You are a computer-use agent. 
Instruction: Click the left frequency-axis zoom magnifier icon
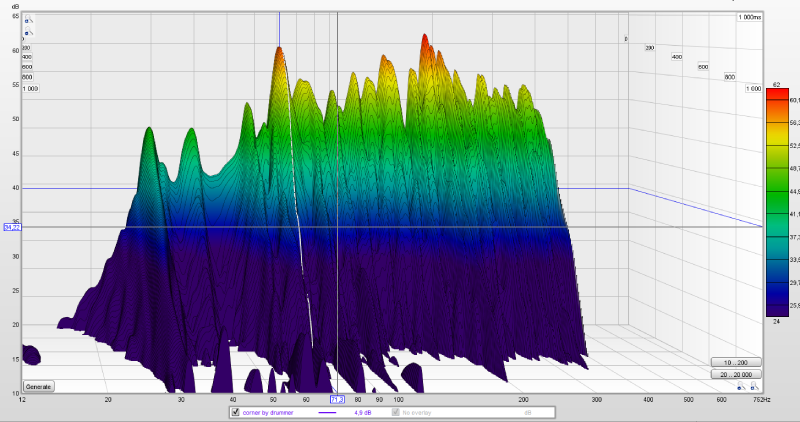point(739,385)
